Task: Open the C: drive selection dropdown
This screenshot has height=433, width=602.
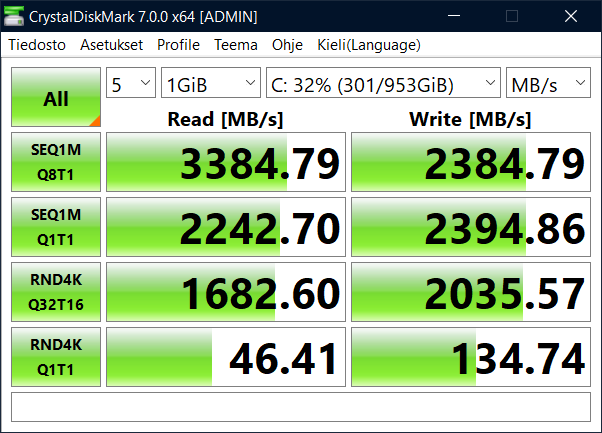Action: [x=383, y=84]
